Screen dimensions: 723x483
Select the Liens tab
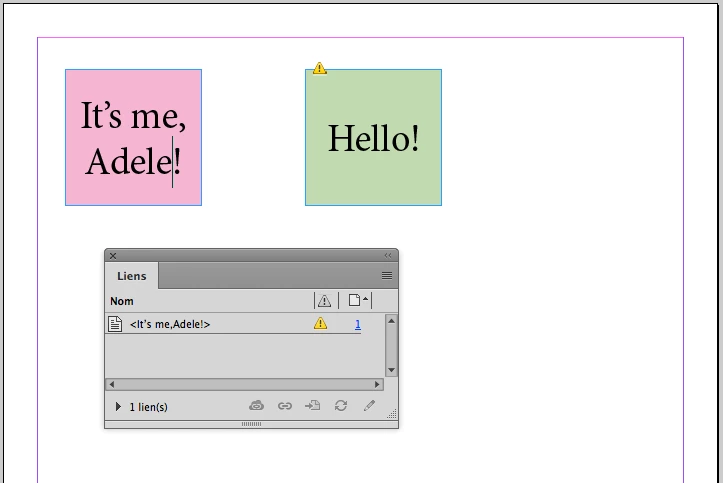coord(131,276)
